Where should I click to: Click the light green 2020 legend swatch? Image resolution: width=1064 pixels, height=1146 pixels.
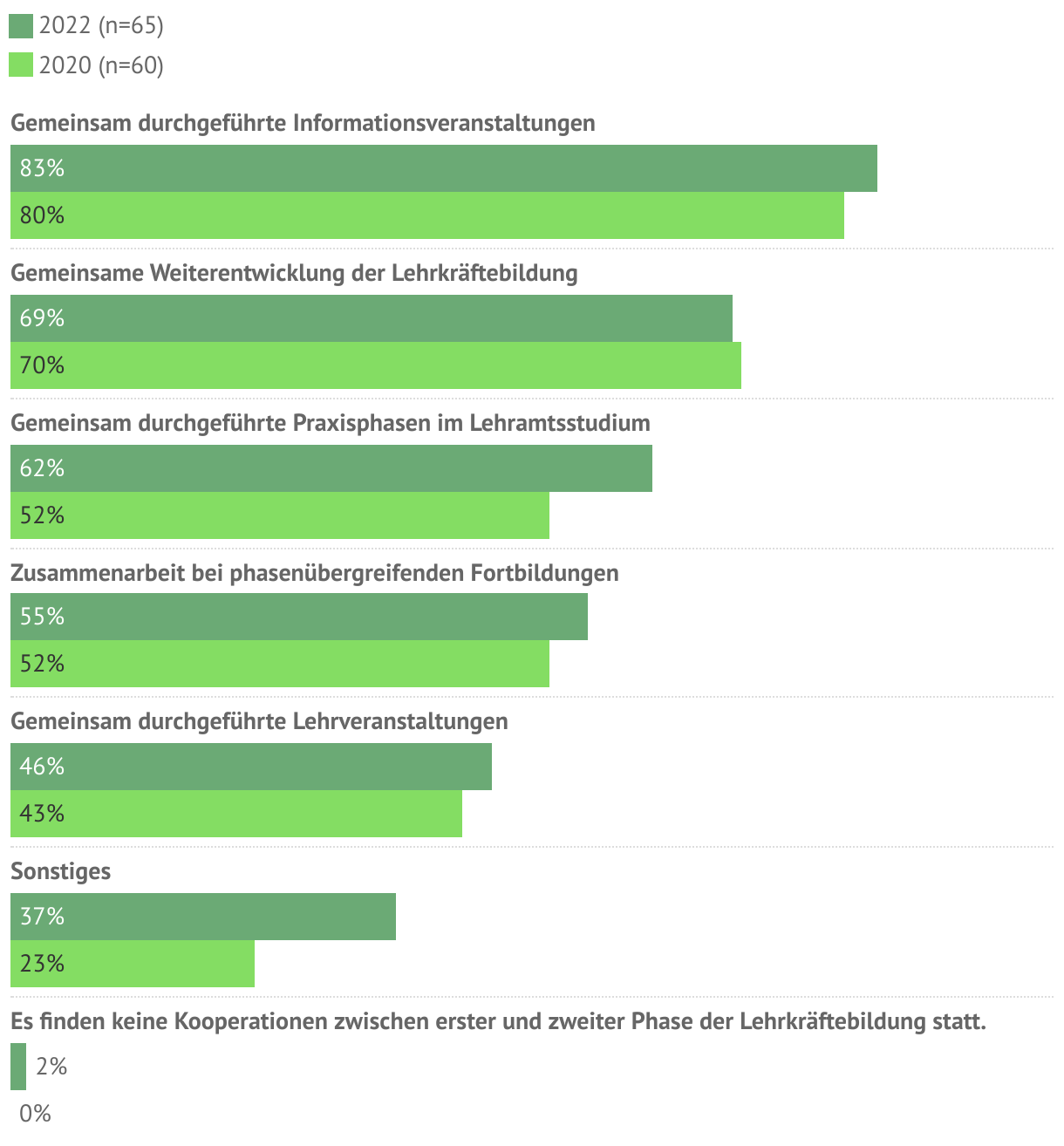(21, 65)
